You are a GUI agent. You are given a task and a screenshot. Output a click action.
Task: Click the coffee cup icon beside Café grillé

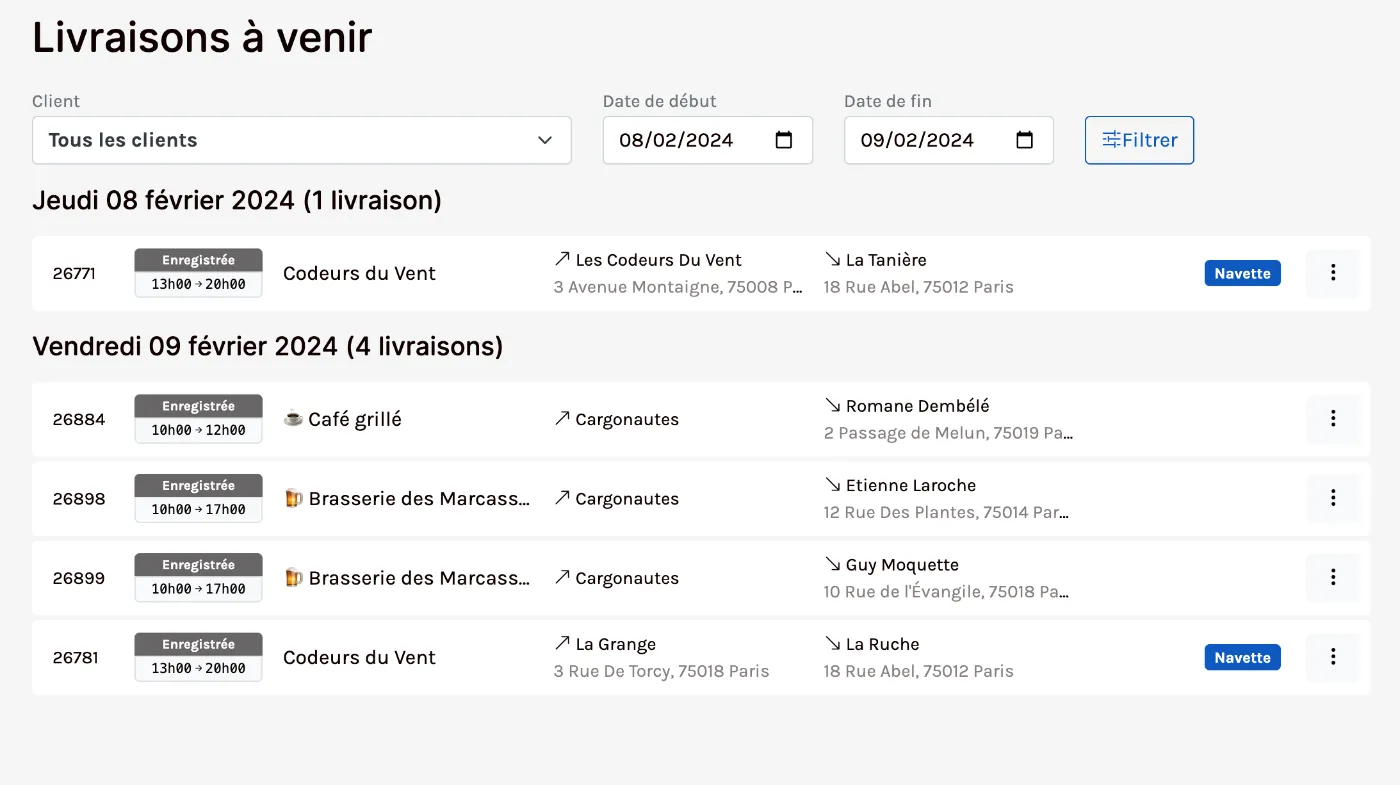point(293,419)
